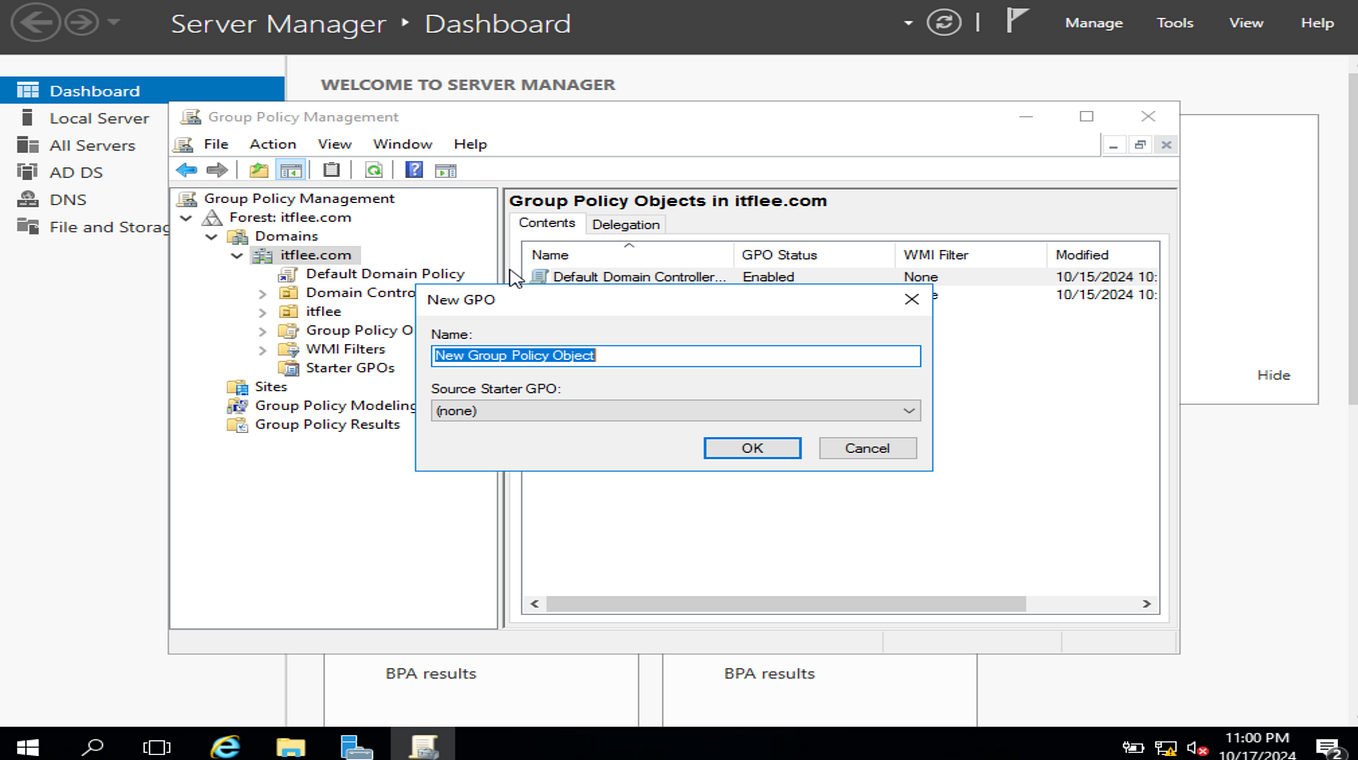The height and width of the screenshot is (760, 1358).
Task: Click the Up one level folder icon
Action: point(259,170)
